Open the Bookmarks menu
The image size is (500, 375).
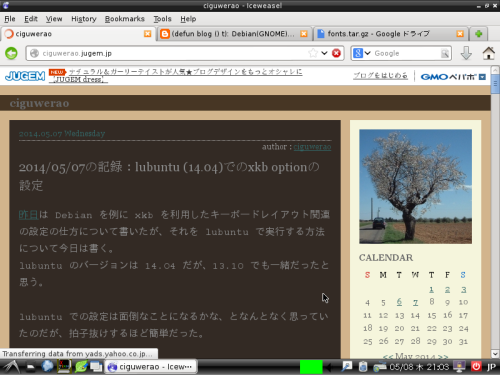pos(125,19)
